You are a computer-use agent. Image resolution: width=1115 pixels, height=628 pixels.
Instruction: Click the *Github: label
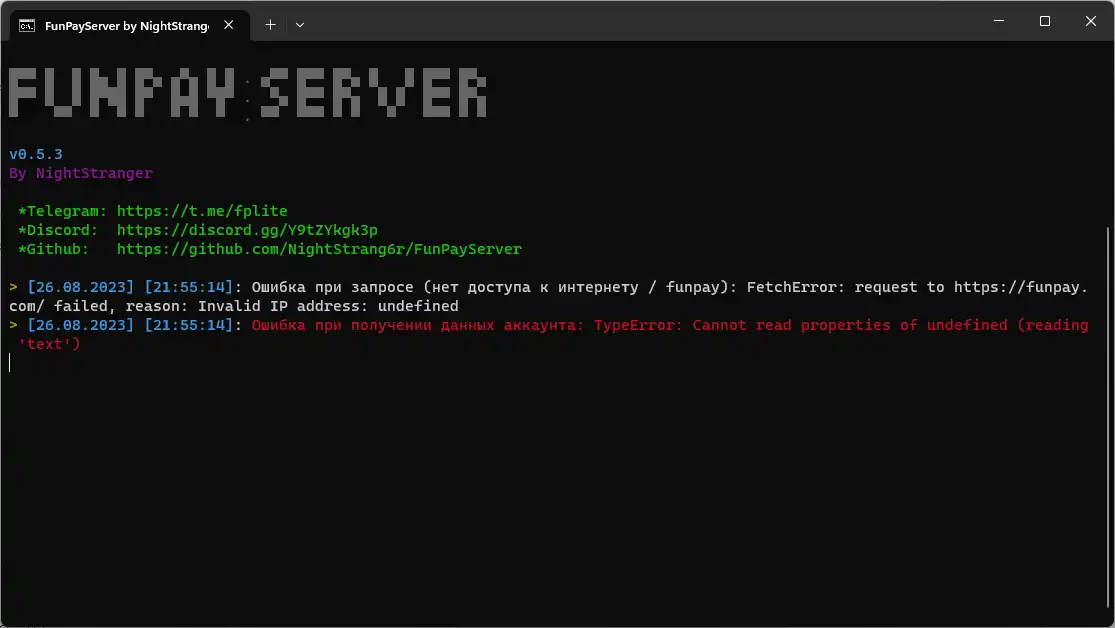pos(53,250)
